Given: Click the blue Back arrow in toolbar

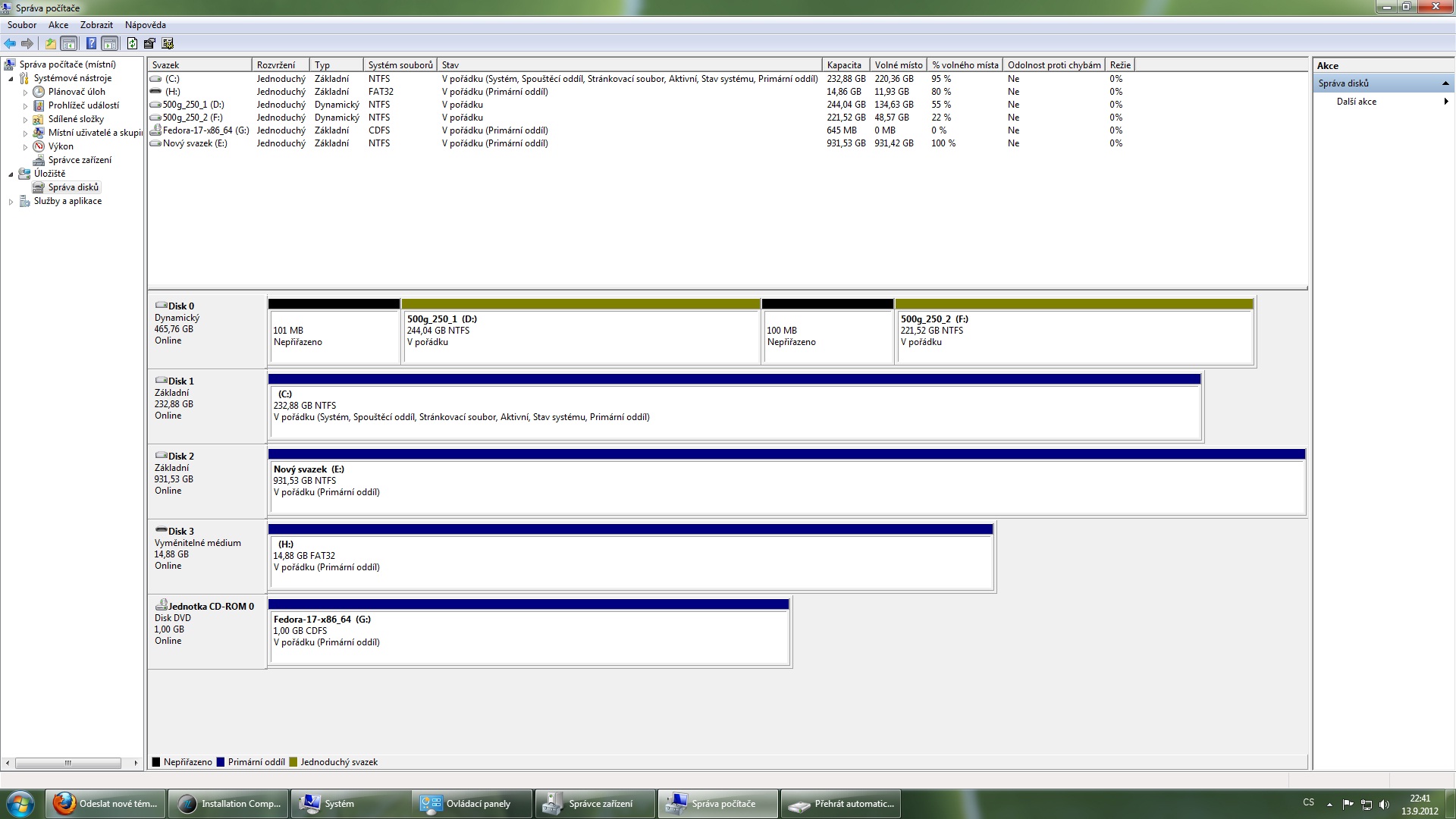Looking at the screenshot, I should tap(10, 44).
